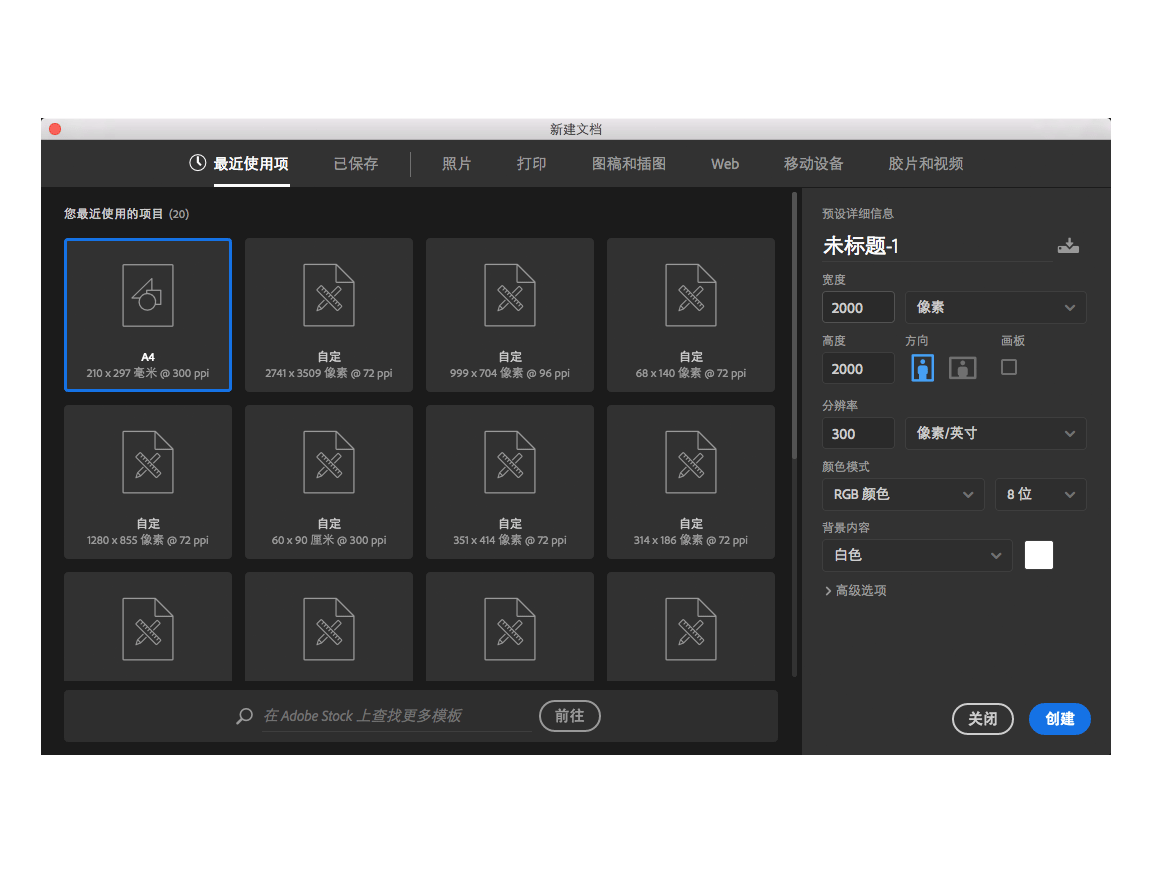
Task: Click the 关闭 button
Action: 982,718
